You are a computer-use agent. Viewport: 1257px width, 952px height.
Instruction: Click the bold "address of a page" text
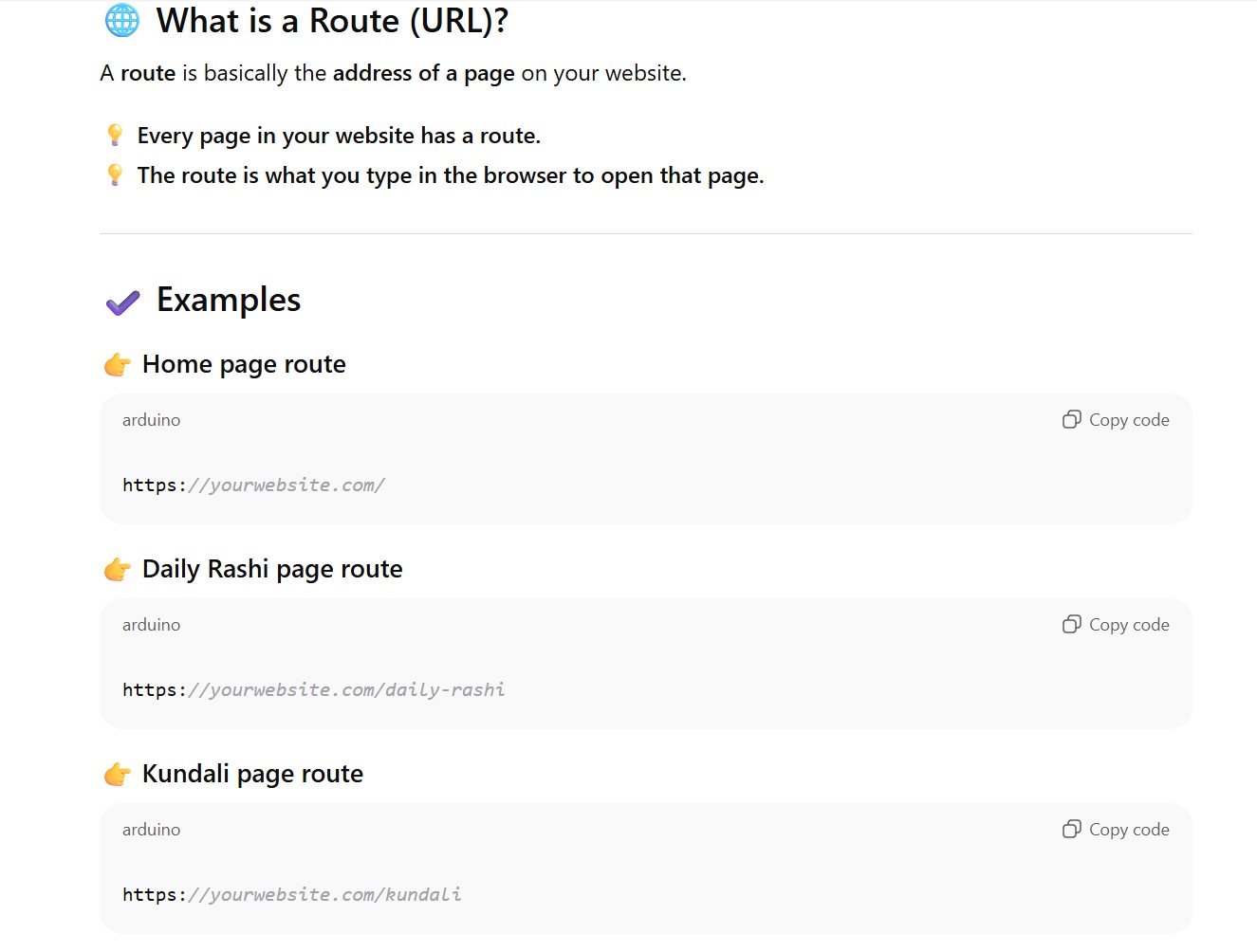tap(423, 73)
